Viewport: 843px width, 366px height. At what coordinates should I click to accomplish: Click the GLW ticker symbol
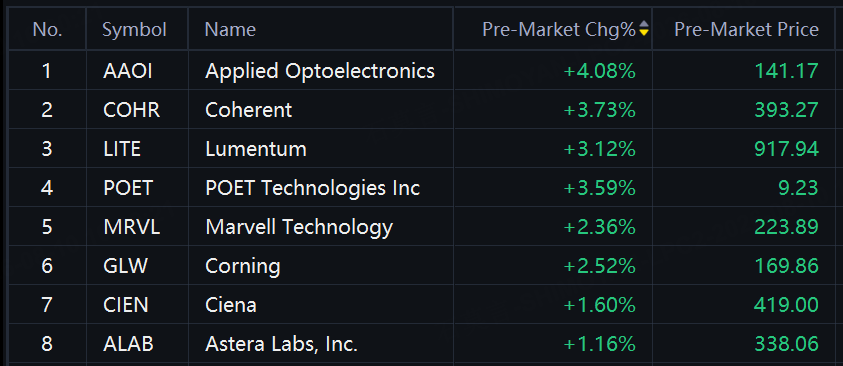pos(125,266)
